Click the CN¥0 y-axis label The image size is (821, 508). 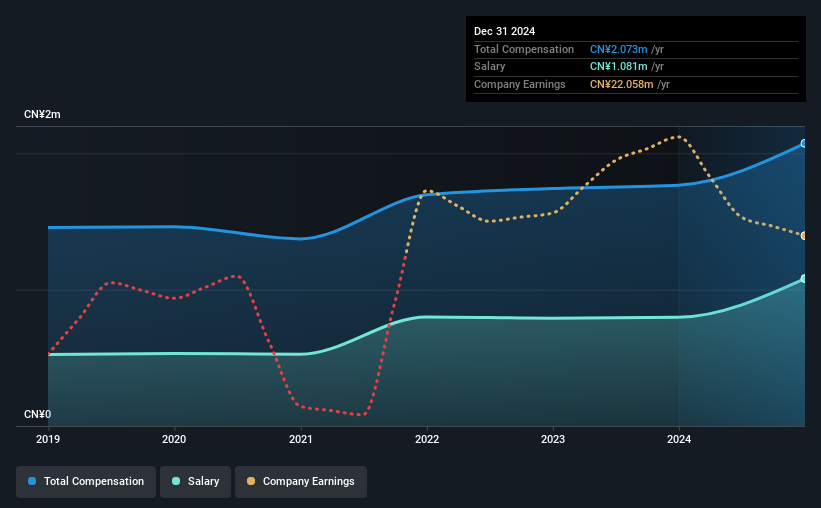tap(38, 415)
